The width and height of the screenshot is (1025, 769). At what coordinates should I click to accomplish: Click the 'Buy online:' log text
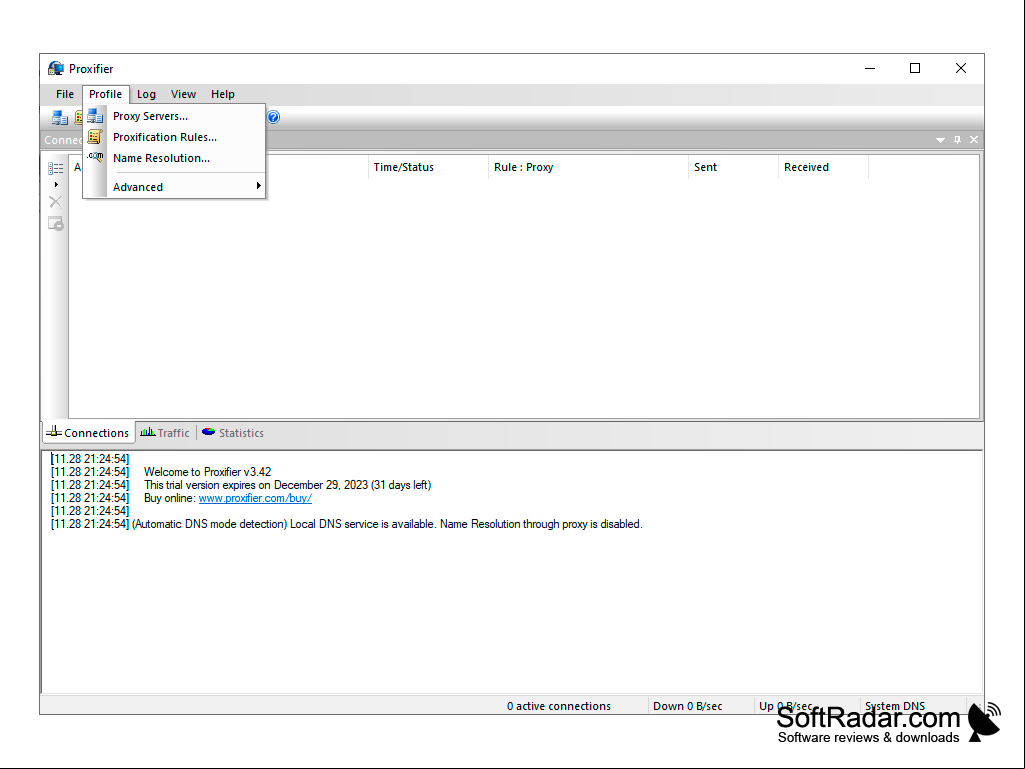coord(170,498)
